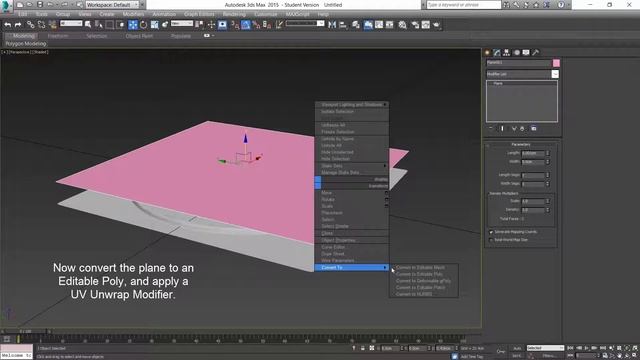This screenshot has height=360, width=640.
Task: Click Freeze Selection in quad menu
Action: pos(338,132)
